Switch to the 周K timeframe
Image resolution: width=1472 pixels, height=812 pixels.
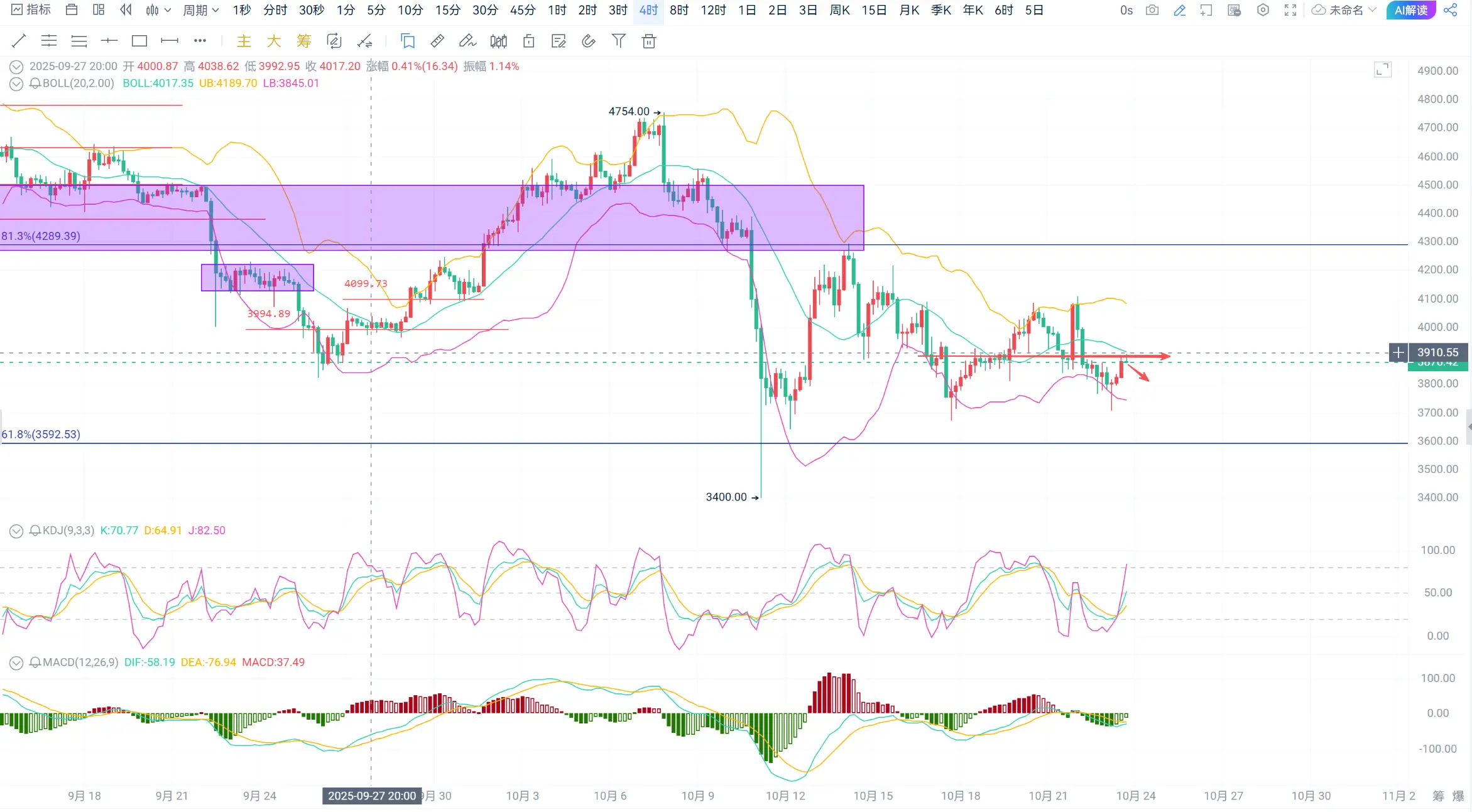(839, 10)
